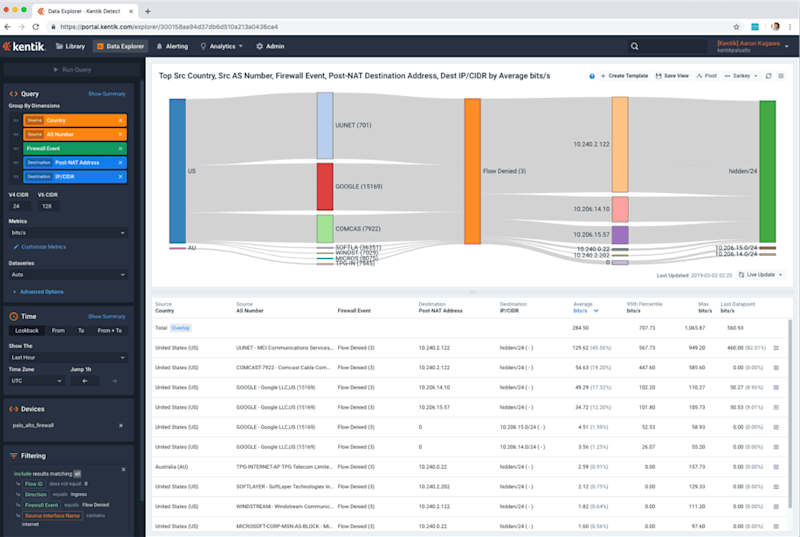Open the Live Update dropdown

pos(760,275)
